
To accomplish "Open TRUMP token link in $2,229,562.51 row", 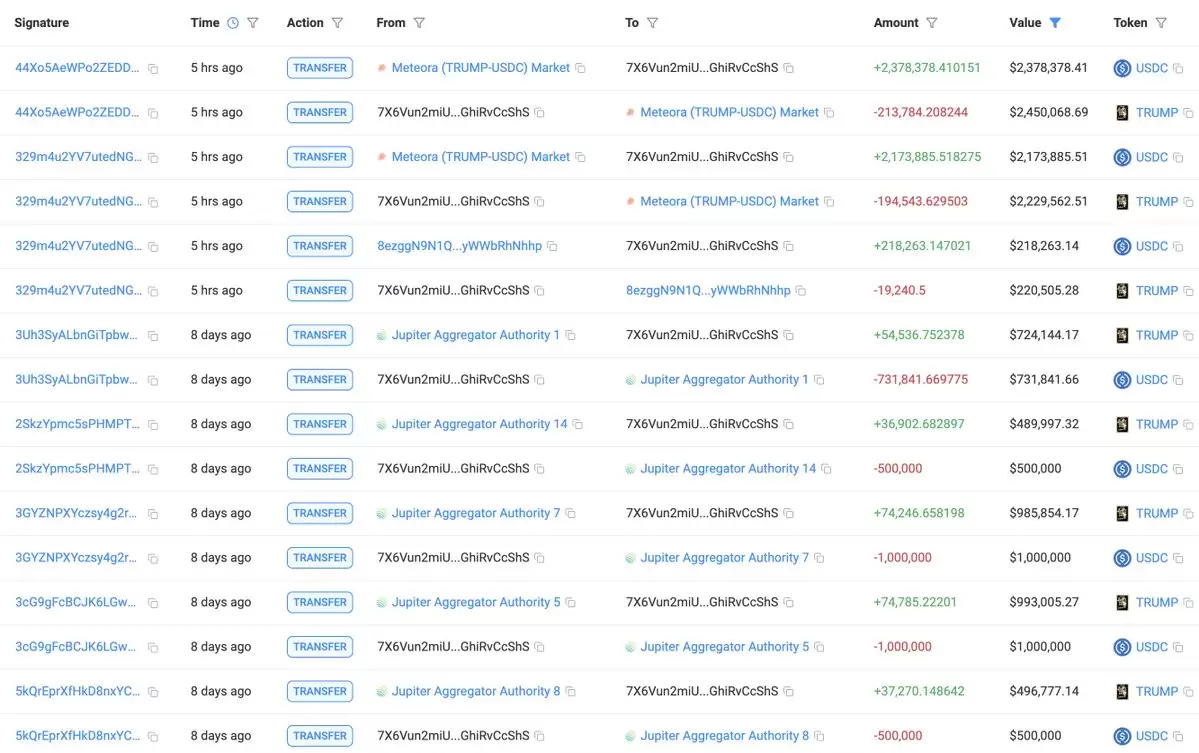I will (x=1156, y=201).
